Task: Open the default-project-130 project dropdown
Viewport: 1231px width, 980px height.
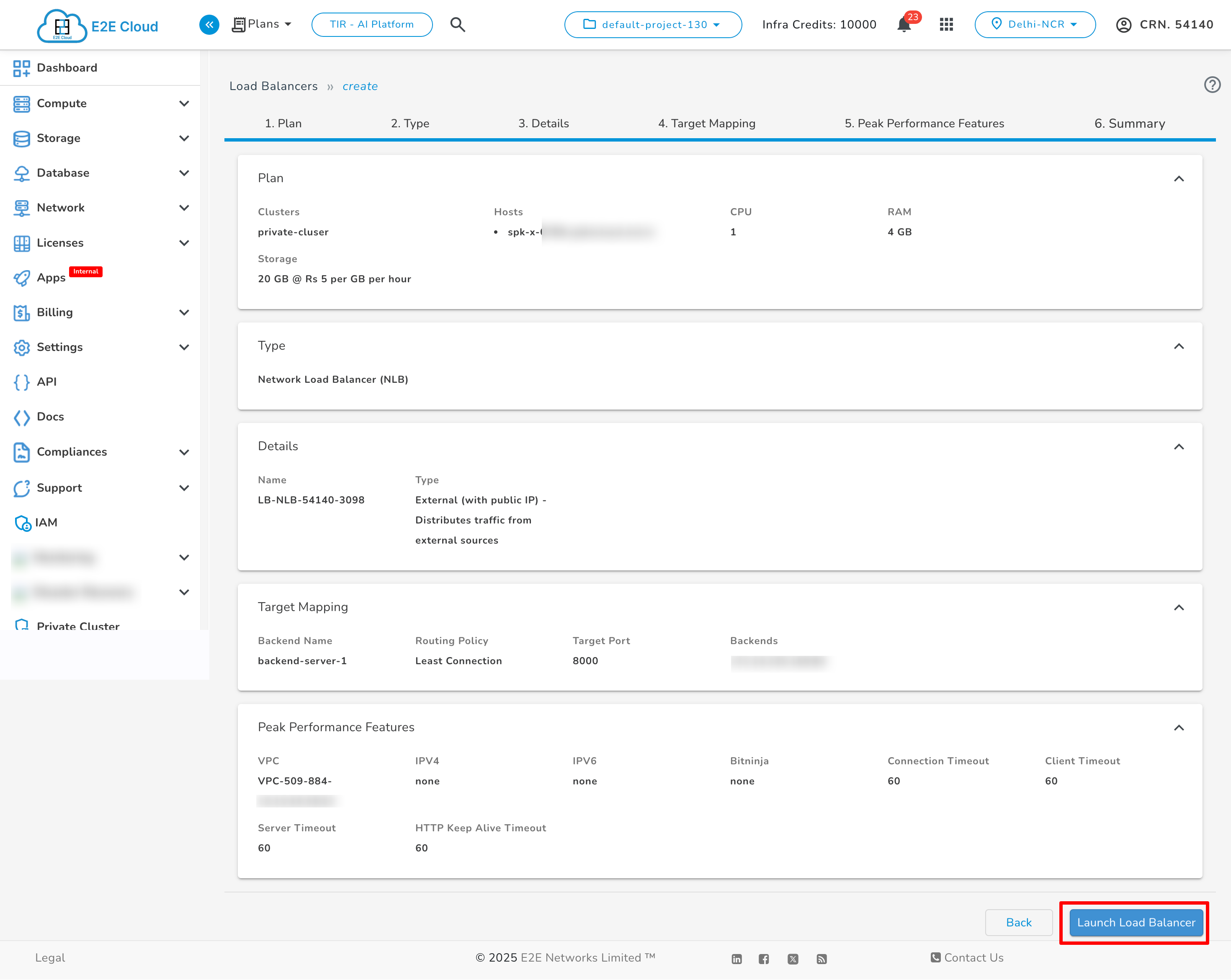Action: click(653, 25)
